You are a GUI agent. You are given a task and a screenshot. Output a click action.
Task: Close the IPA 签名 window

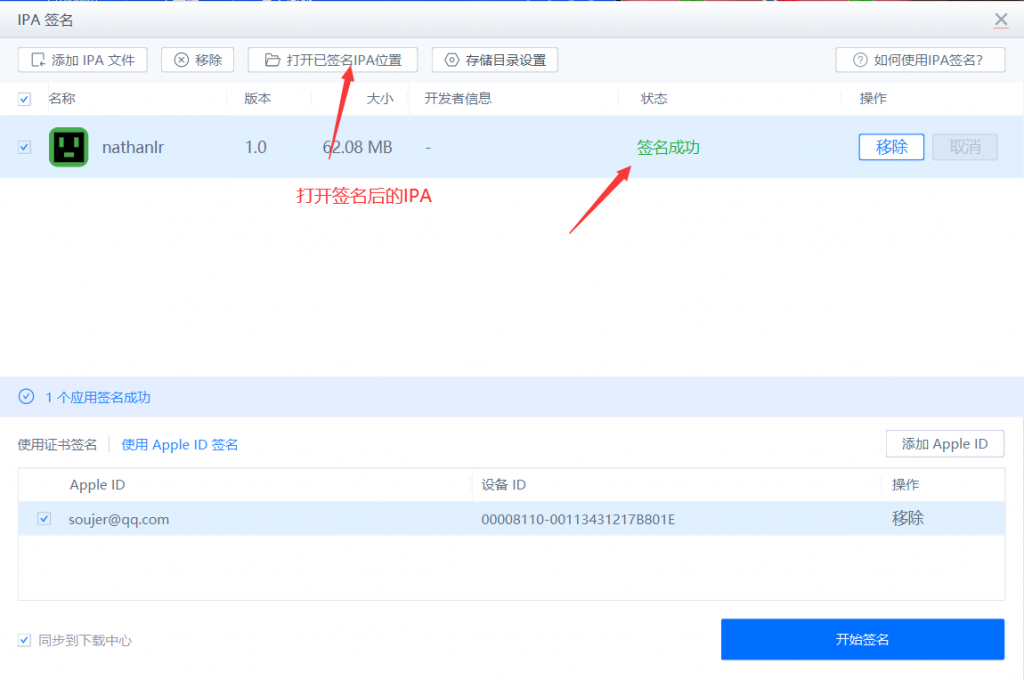tap(1000, 20)
